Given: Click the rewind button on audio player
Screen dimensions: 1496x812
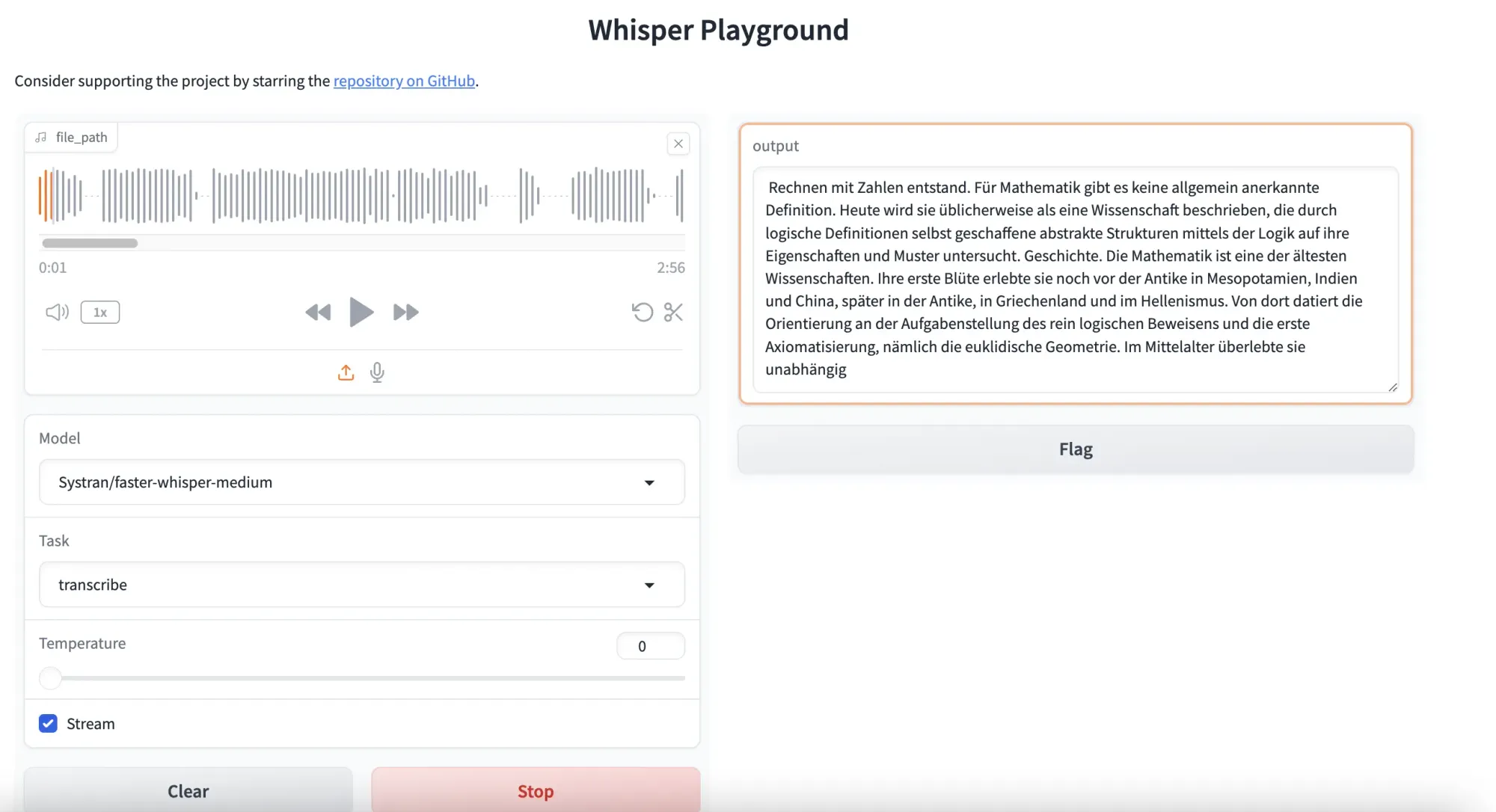Looking at the screenshot, I should point(318,312).
